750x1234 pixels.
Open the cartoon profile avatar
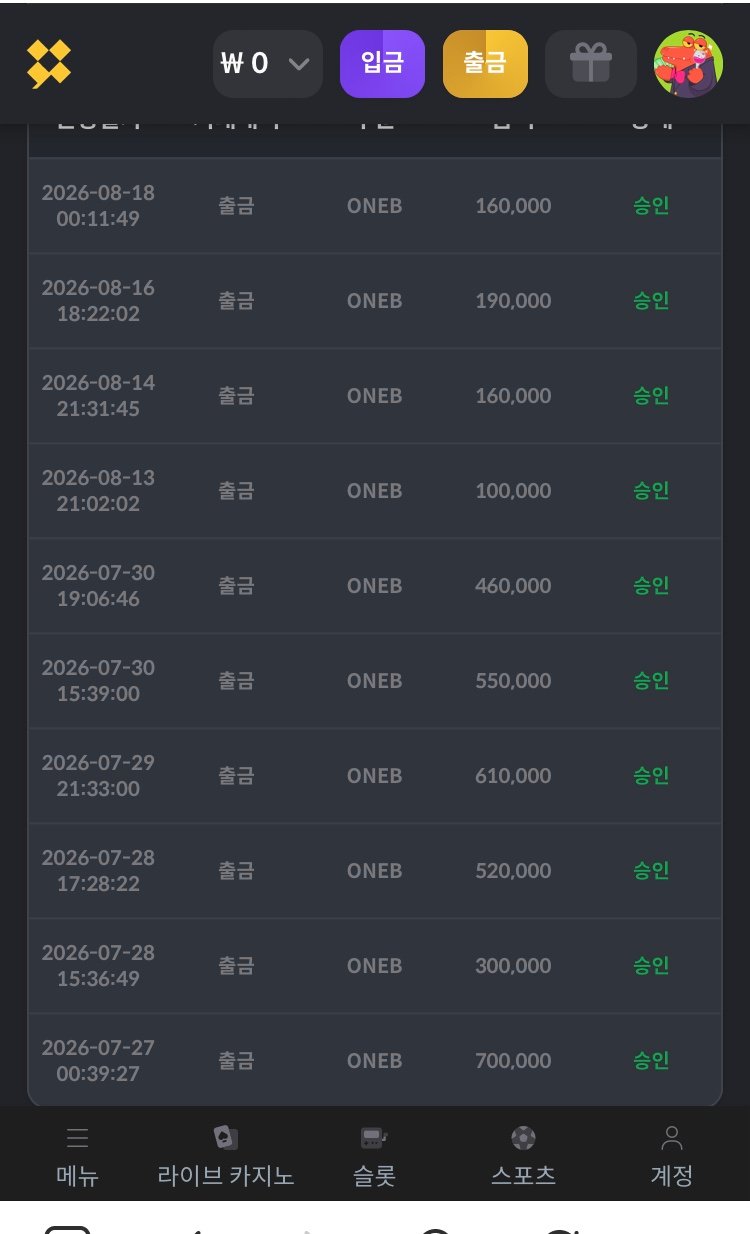[x=688, y=64]
